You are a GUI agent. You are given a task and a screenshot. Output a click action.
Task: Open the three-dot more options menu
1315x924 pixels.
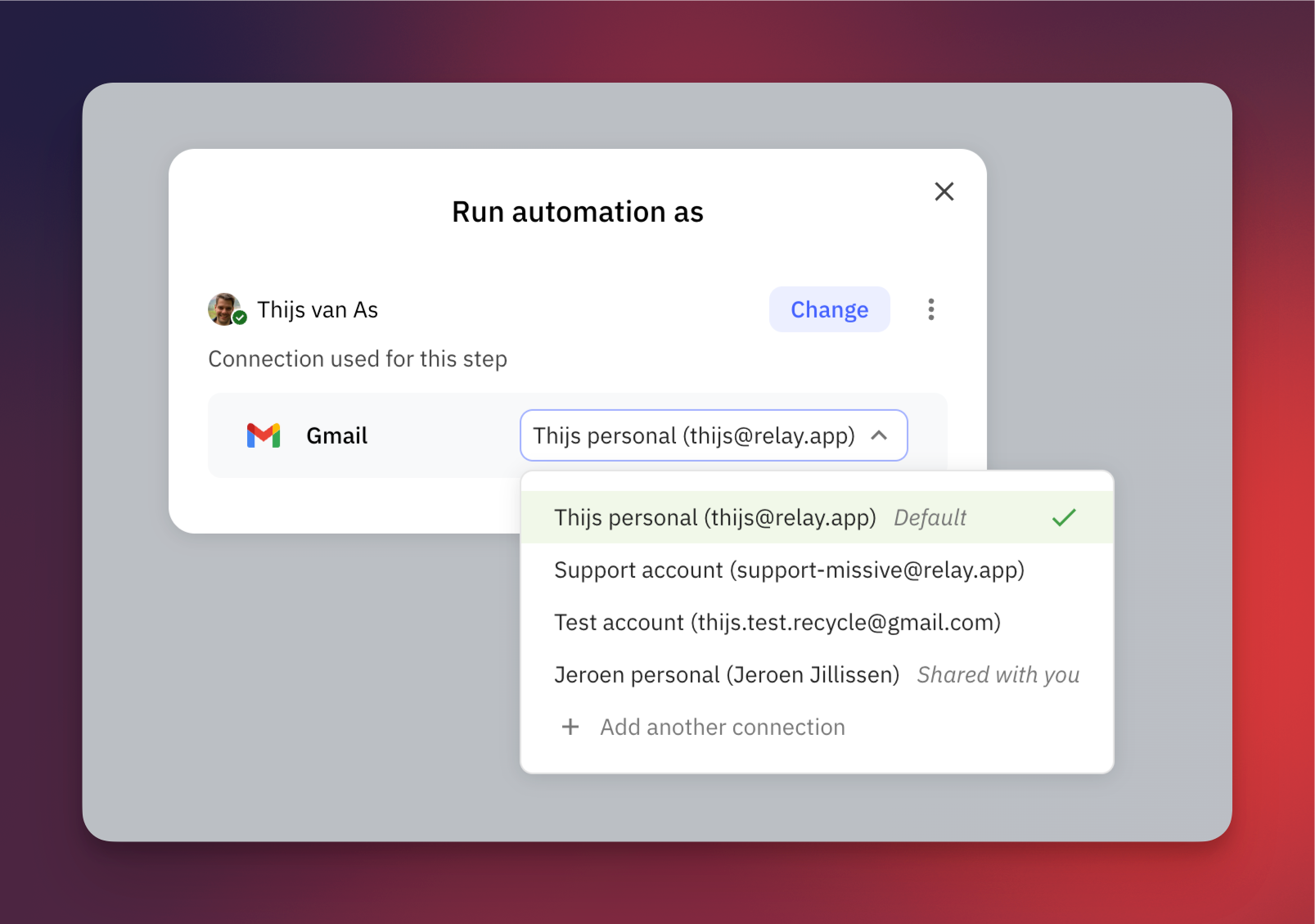point(931,309)
